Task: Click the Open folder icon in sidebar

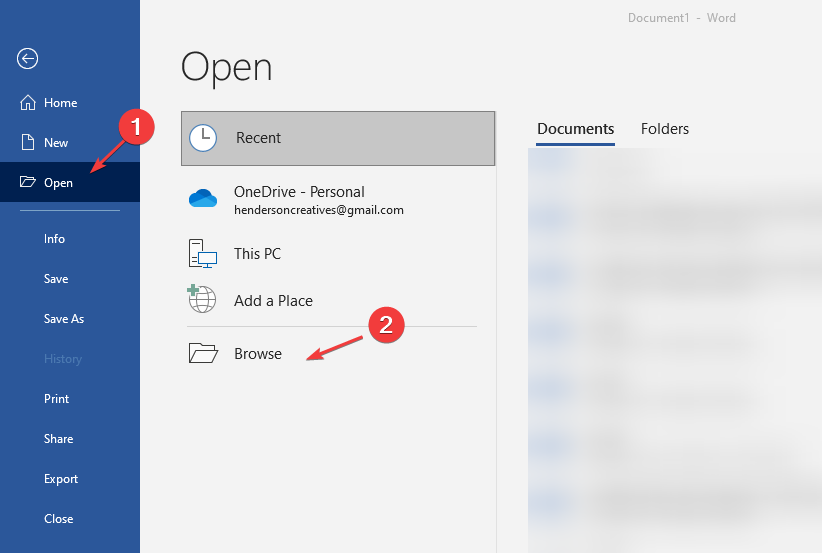Action: point(27,183)
